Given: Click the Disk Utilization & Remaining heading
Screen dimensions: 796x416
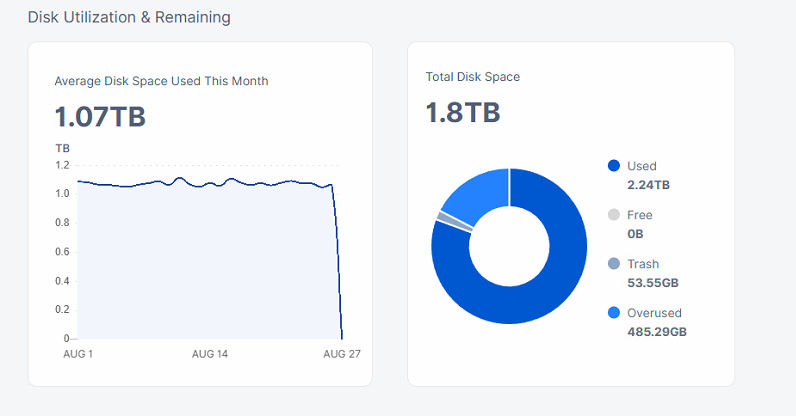Looking at the screenshot, I should (128, 17).
